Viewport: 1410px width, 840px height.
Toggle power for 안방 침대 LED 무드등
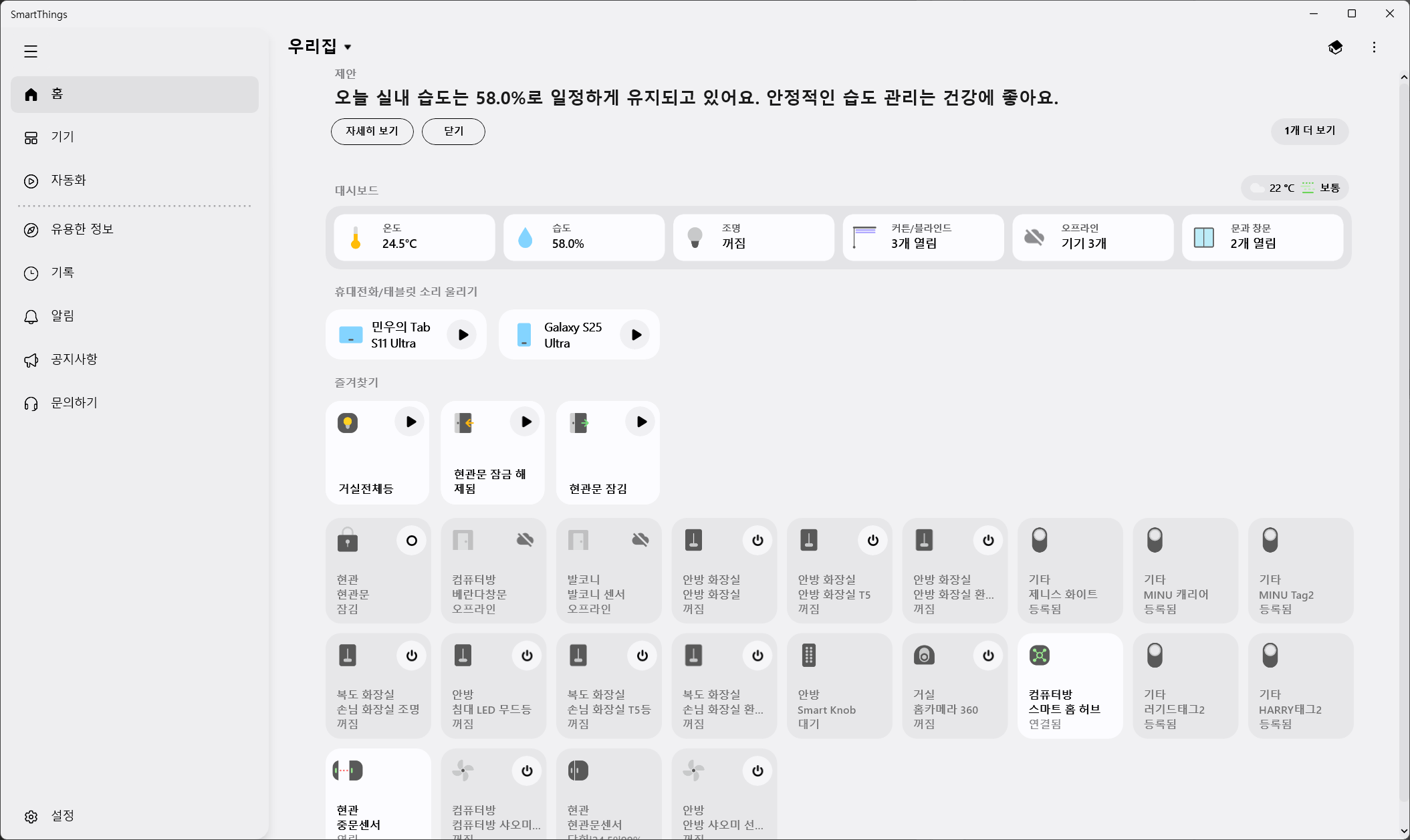(527, 656)
